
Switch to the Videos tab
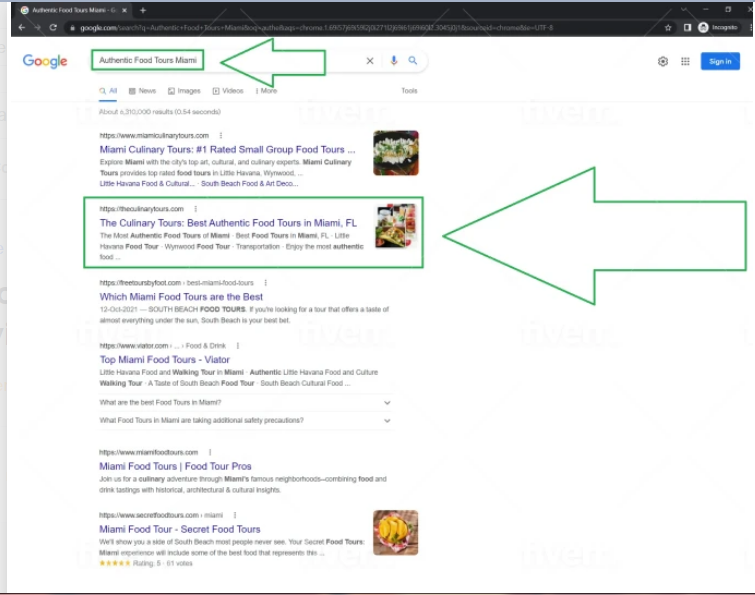(228, 91)
